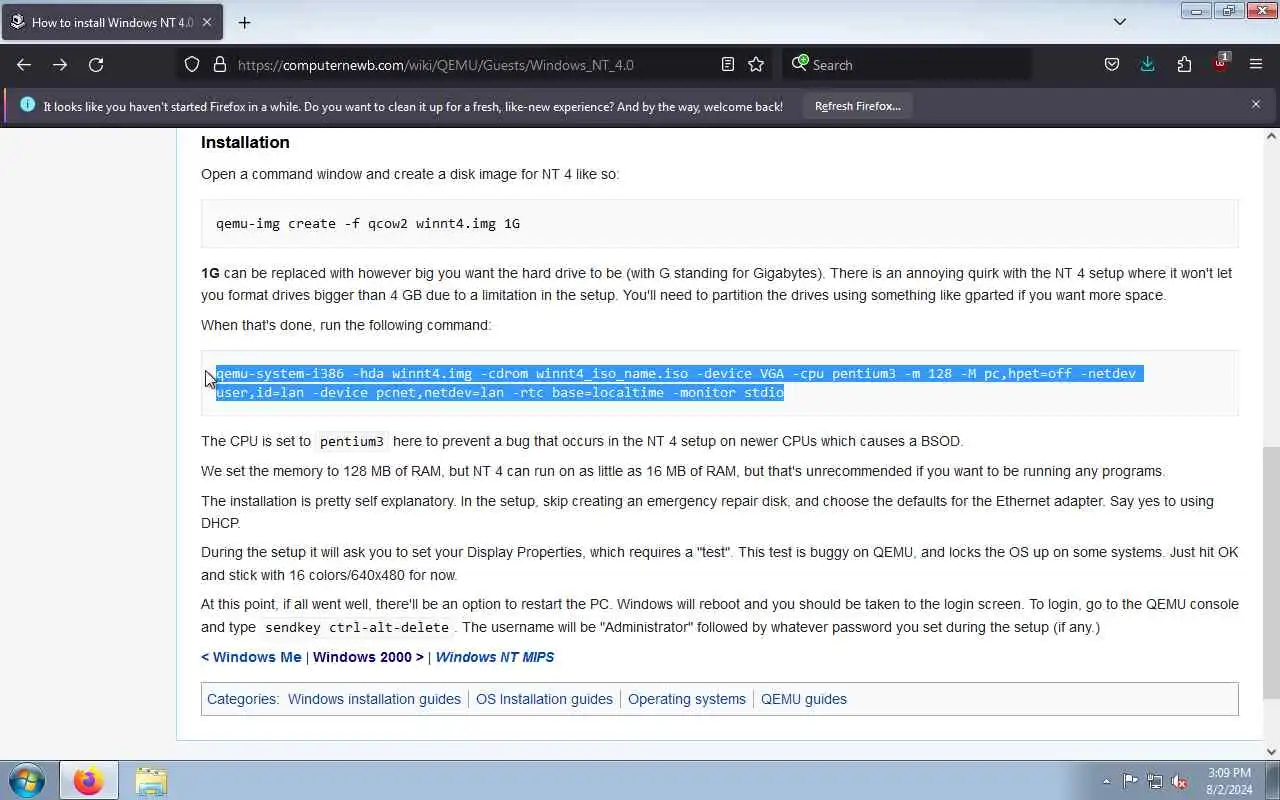This screenshot has width=1280, height=800.
Task: Click the muted volume tray icon
Action: 1180,781
